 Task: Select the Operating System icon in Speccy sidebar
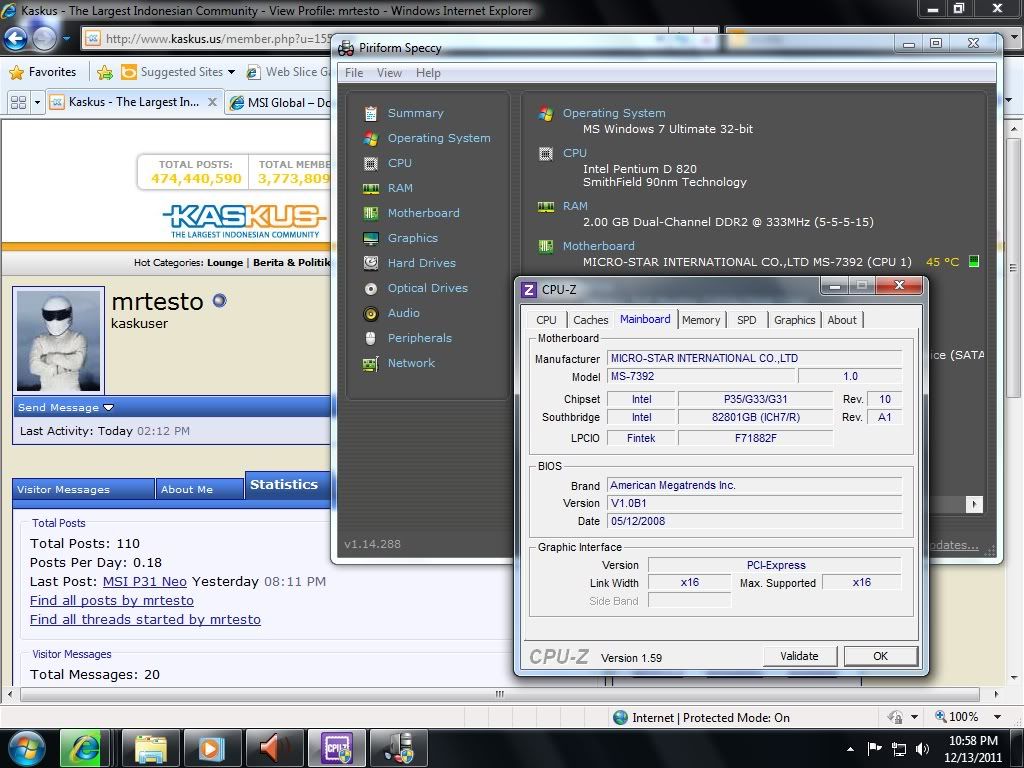click(371, 138)
